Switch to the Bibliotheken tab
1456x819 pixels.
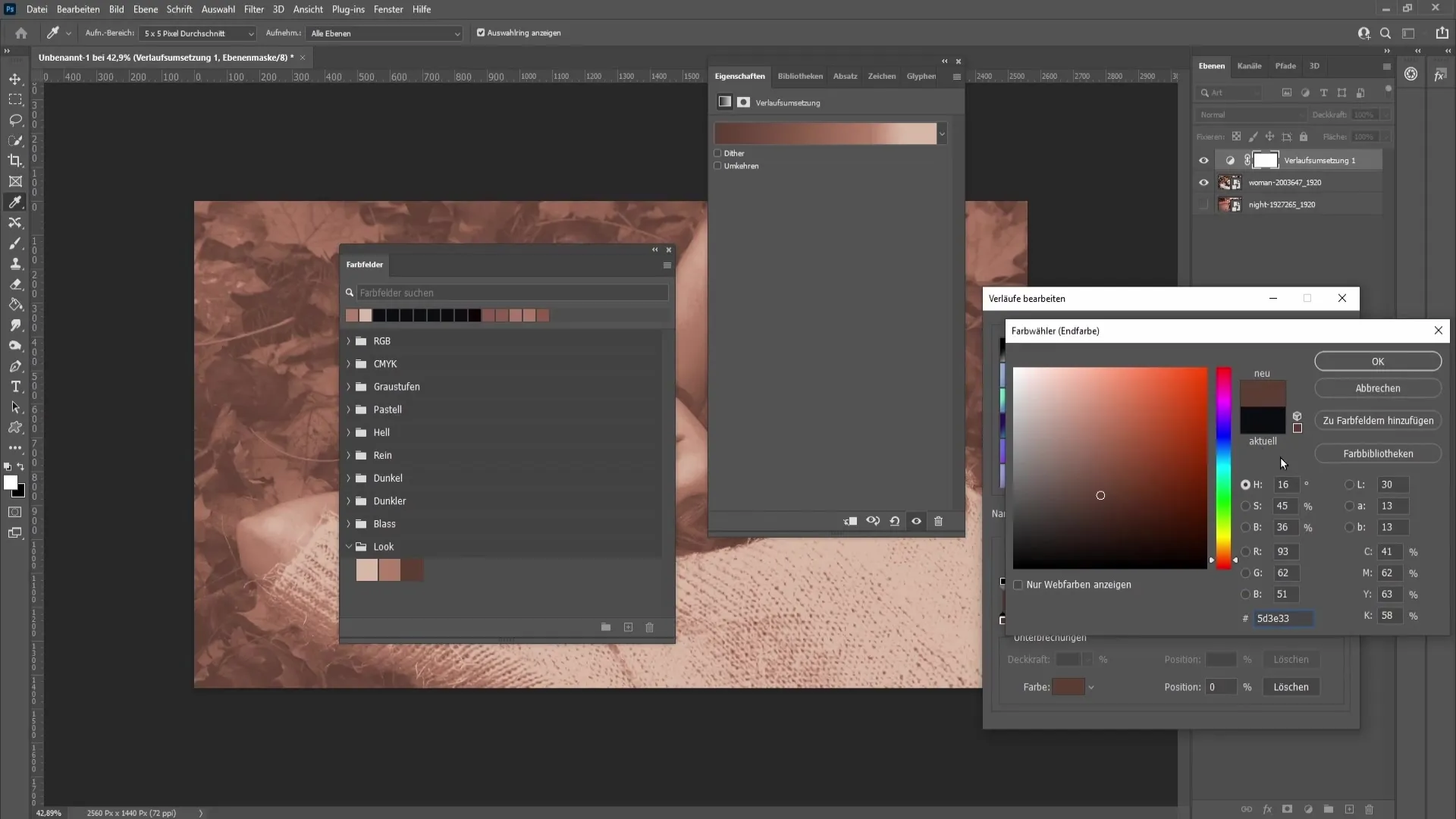[x=800, y=77]
